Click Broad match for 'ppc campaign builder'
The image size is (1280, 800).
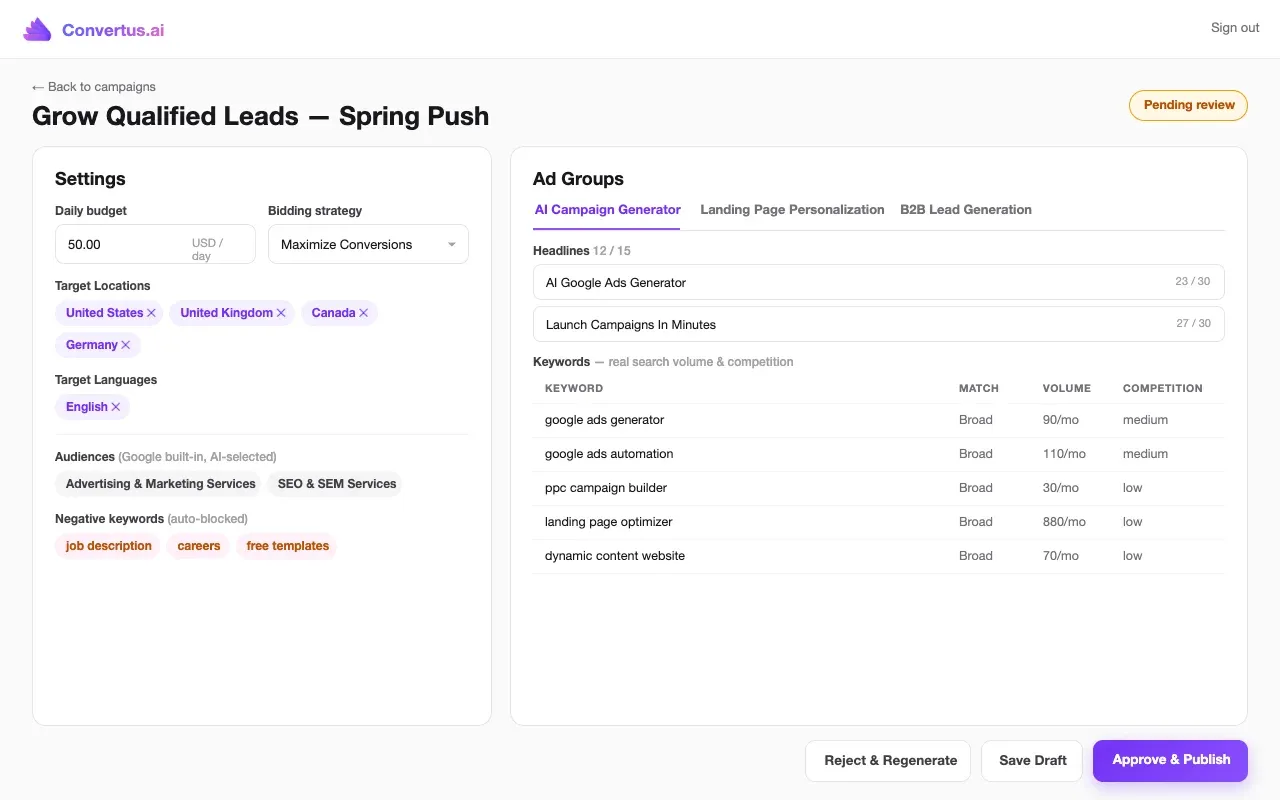coord(976,488)
